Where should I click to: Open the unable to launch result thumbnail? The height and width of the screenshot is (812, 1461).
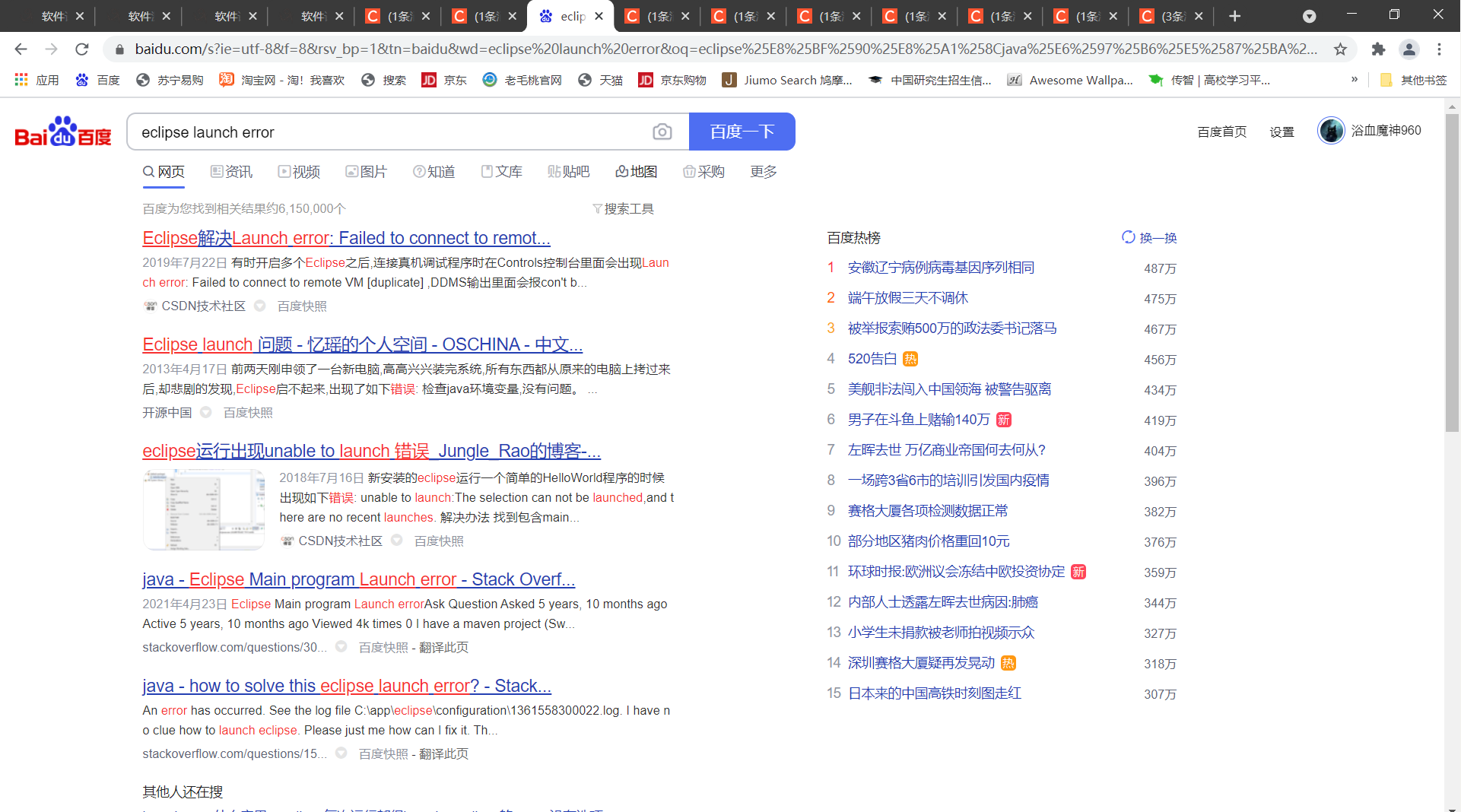(203, 509)
